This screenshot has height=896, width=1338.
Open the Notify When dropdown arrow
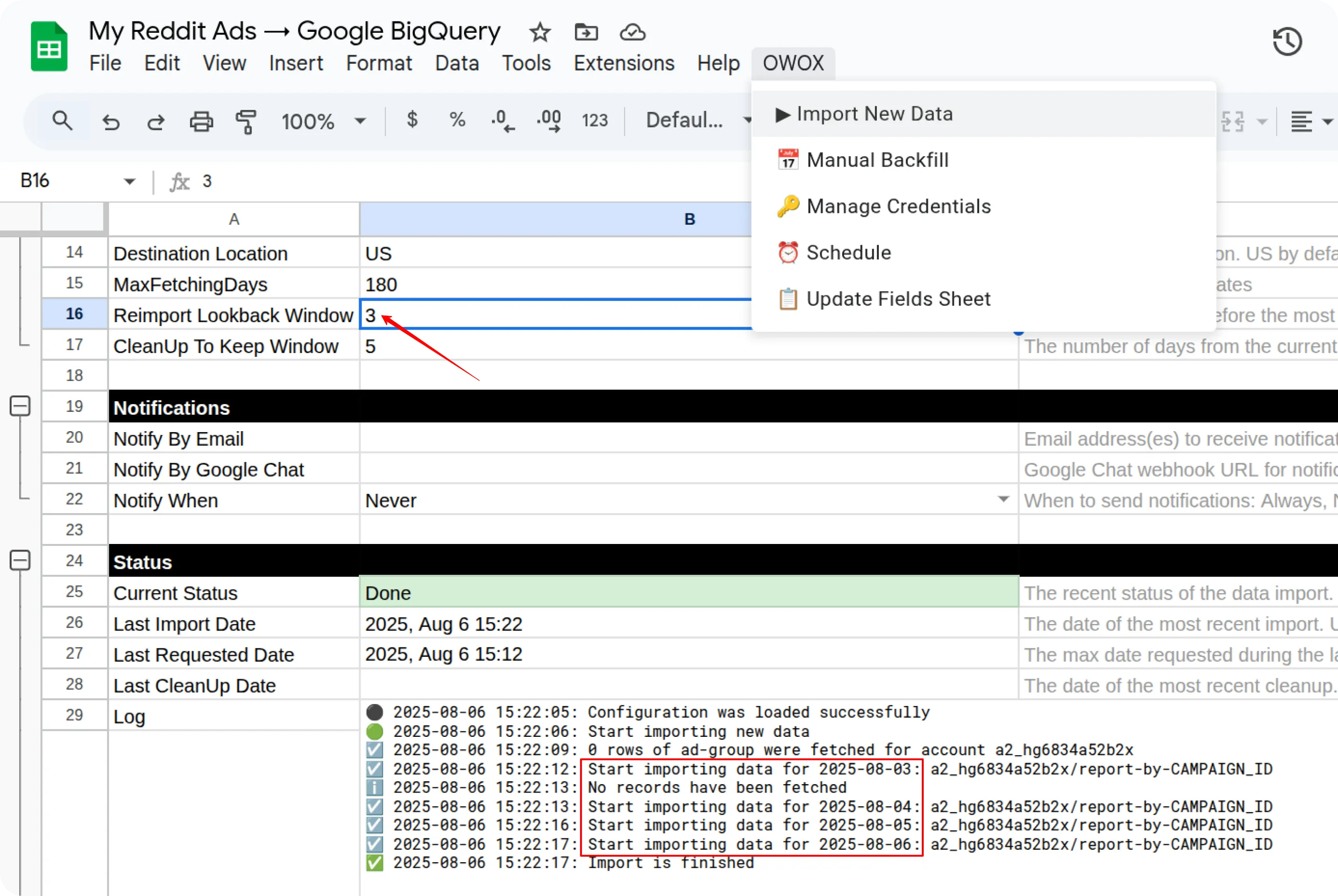(1003, 499)
